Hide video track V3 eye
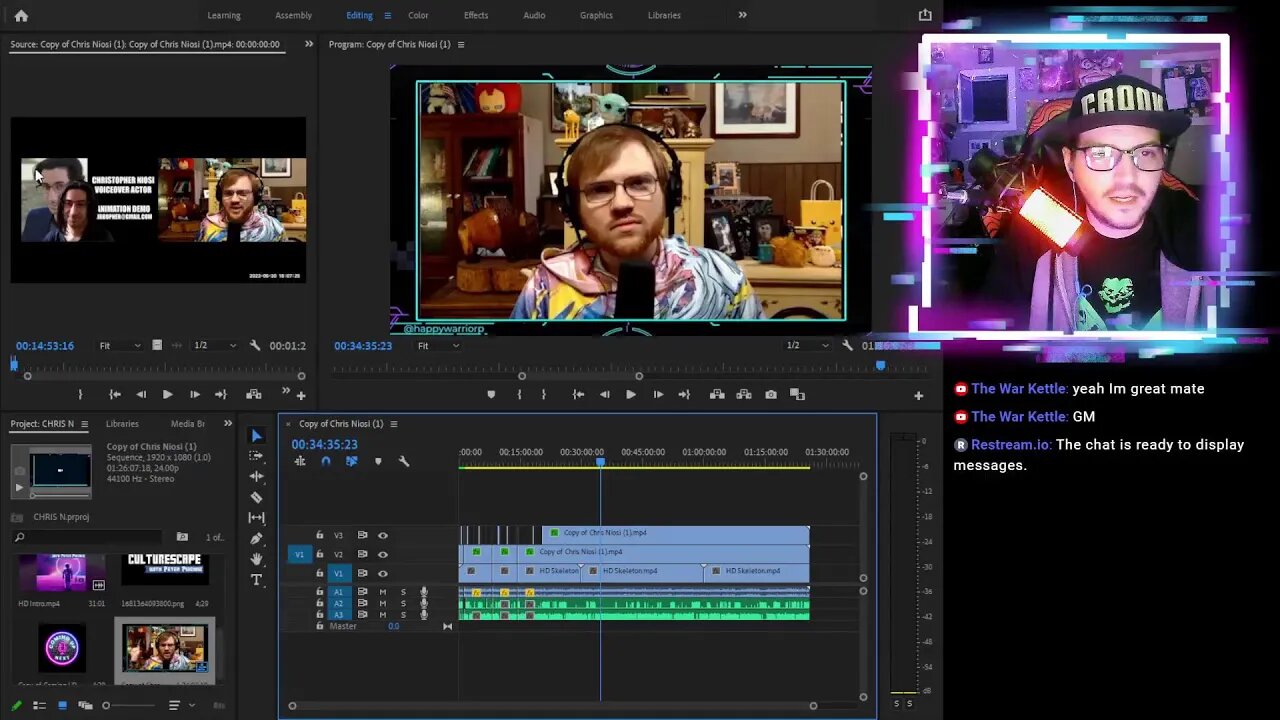Screen dimensions: 1280x720 pos(382,535)
